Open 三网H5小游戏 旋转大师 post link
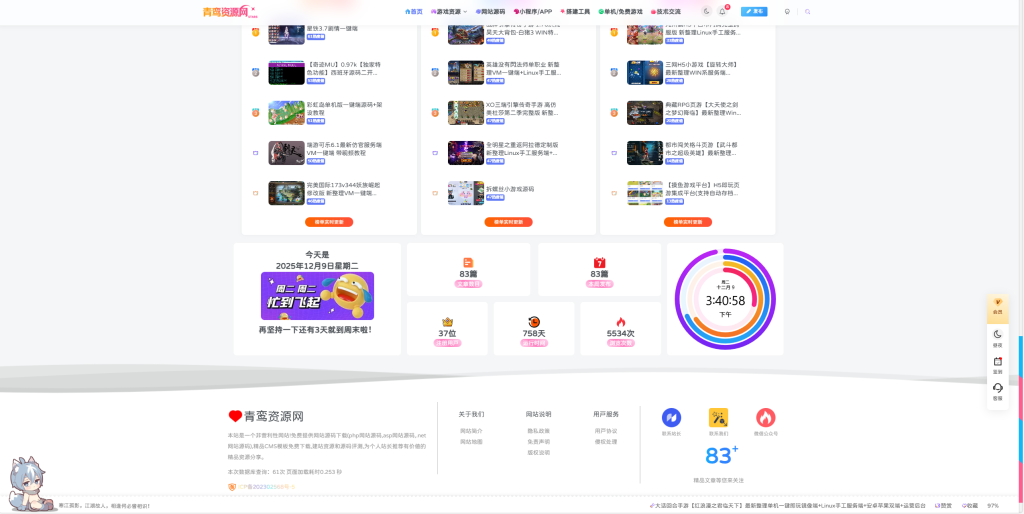Viewport: 1024px width, 514px height. [703, 69]
